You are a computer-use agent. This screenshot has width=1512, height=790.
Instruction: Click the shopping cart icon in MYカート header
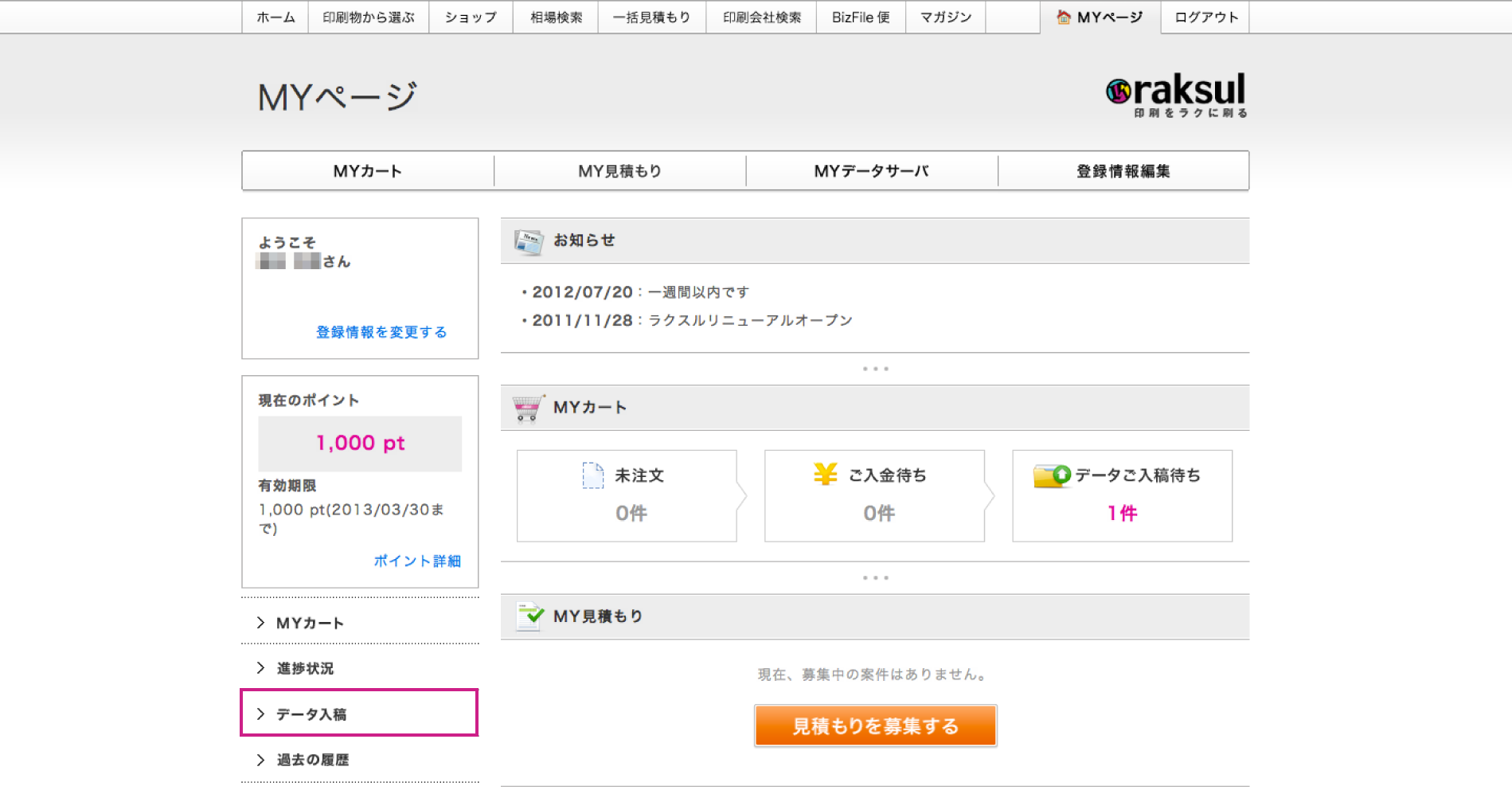pos(528,408)
